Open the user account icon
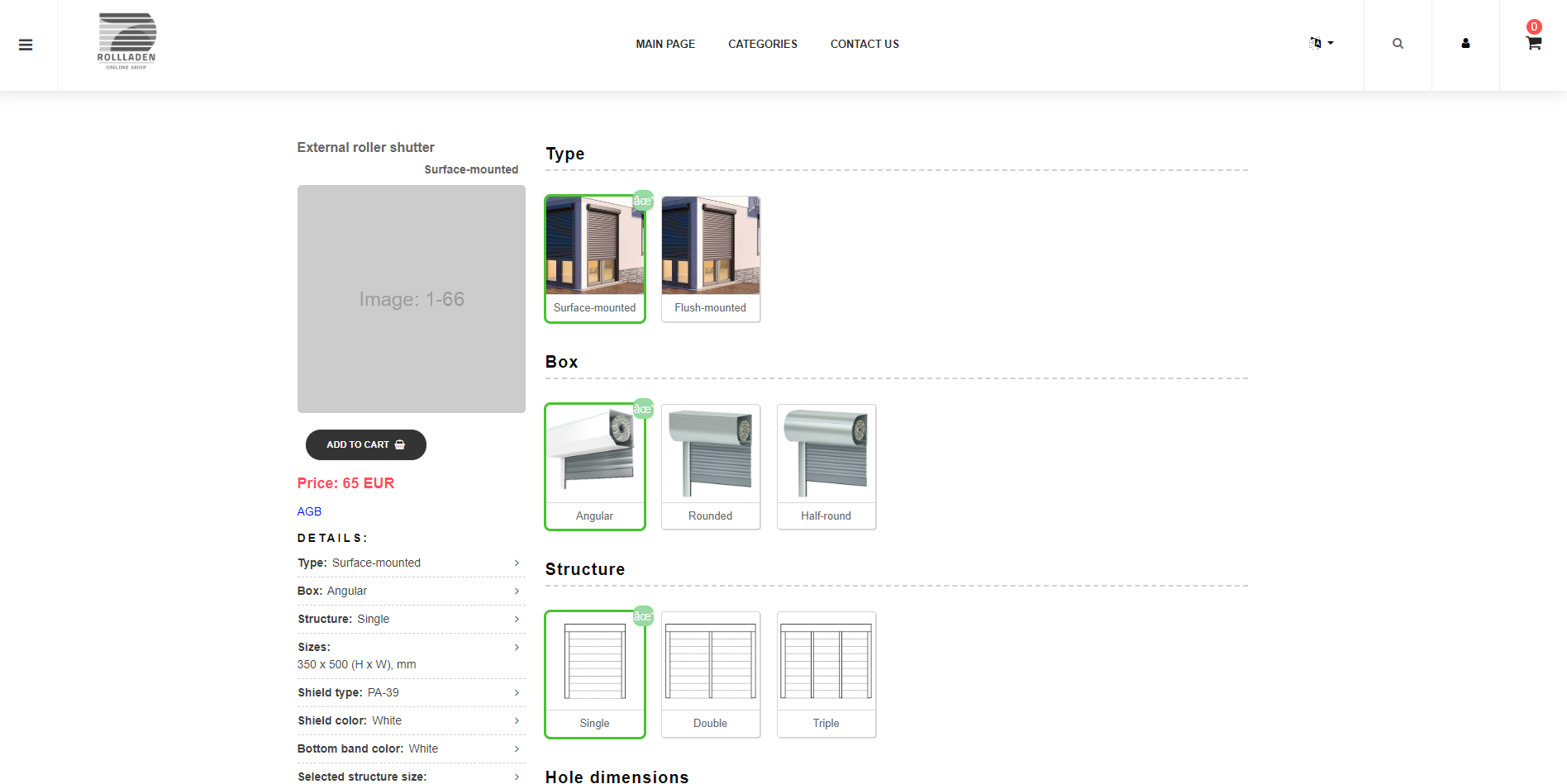This screenshot has width=1567, height=784. [x=1465, y=44]
